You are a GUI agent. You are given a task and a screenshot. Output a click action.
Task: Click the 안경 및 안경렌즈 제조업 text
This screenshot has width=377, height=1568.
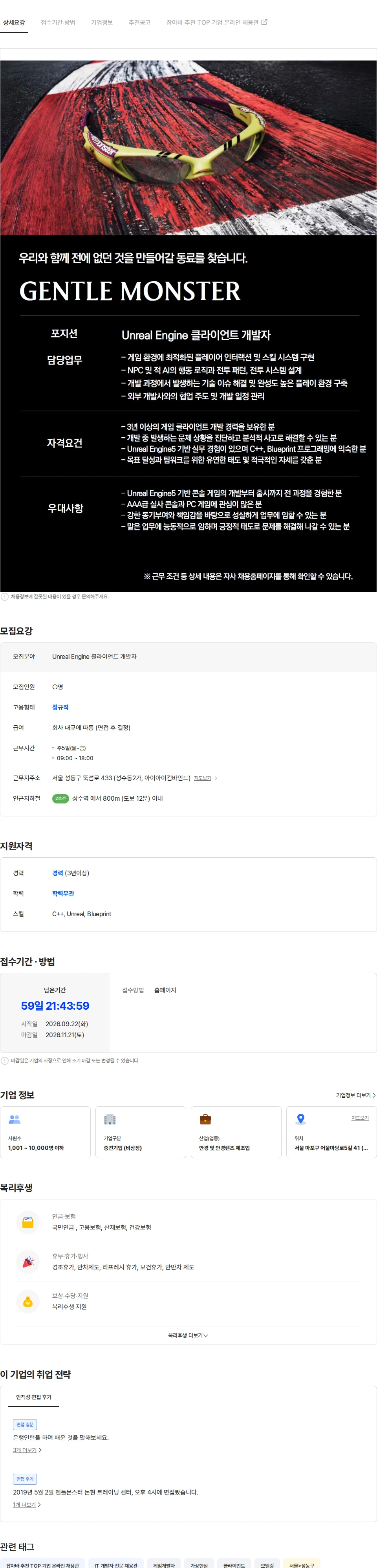[224, 1148]
